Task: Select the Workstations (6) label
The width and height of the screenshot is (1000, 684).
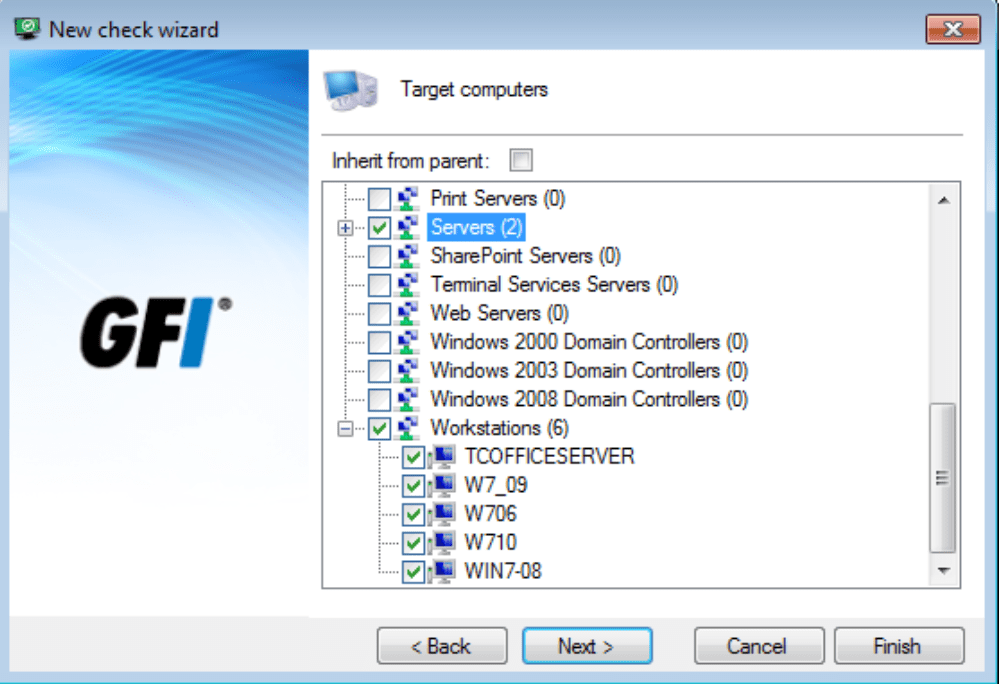Action: click(499, 428)
